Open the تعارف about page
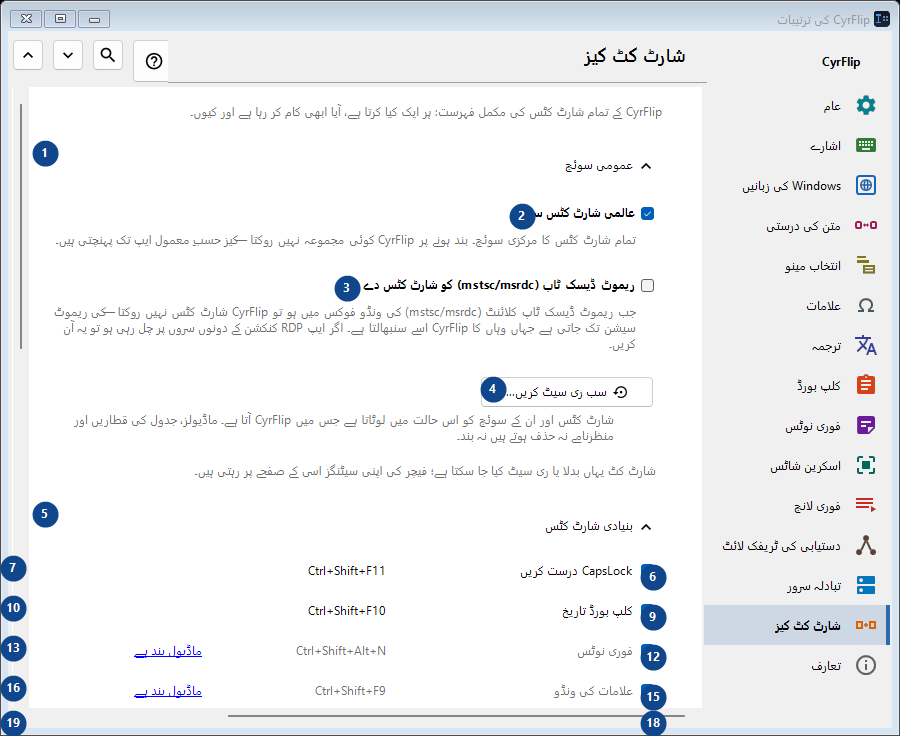900x736 pixels. coord(799,665)
